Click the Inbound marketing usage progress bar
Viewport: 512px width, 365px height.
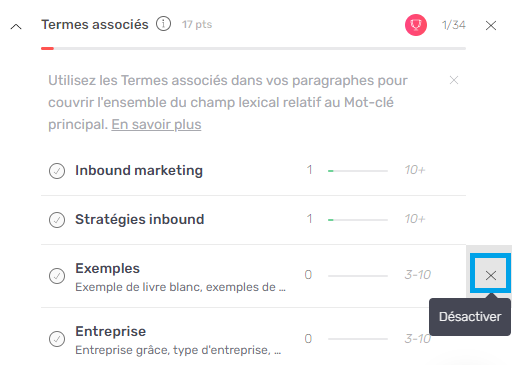358,171
